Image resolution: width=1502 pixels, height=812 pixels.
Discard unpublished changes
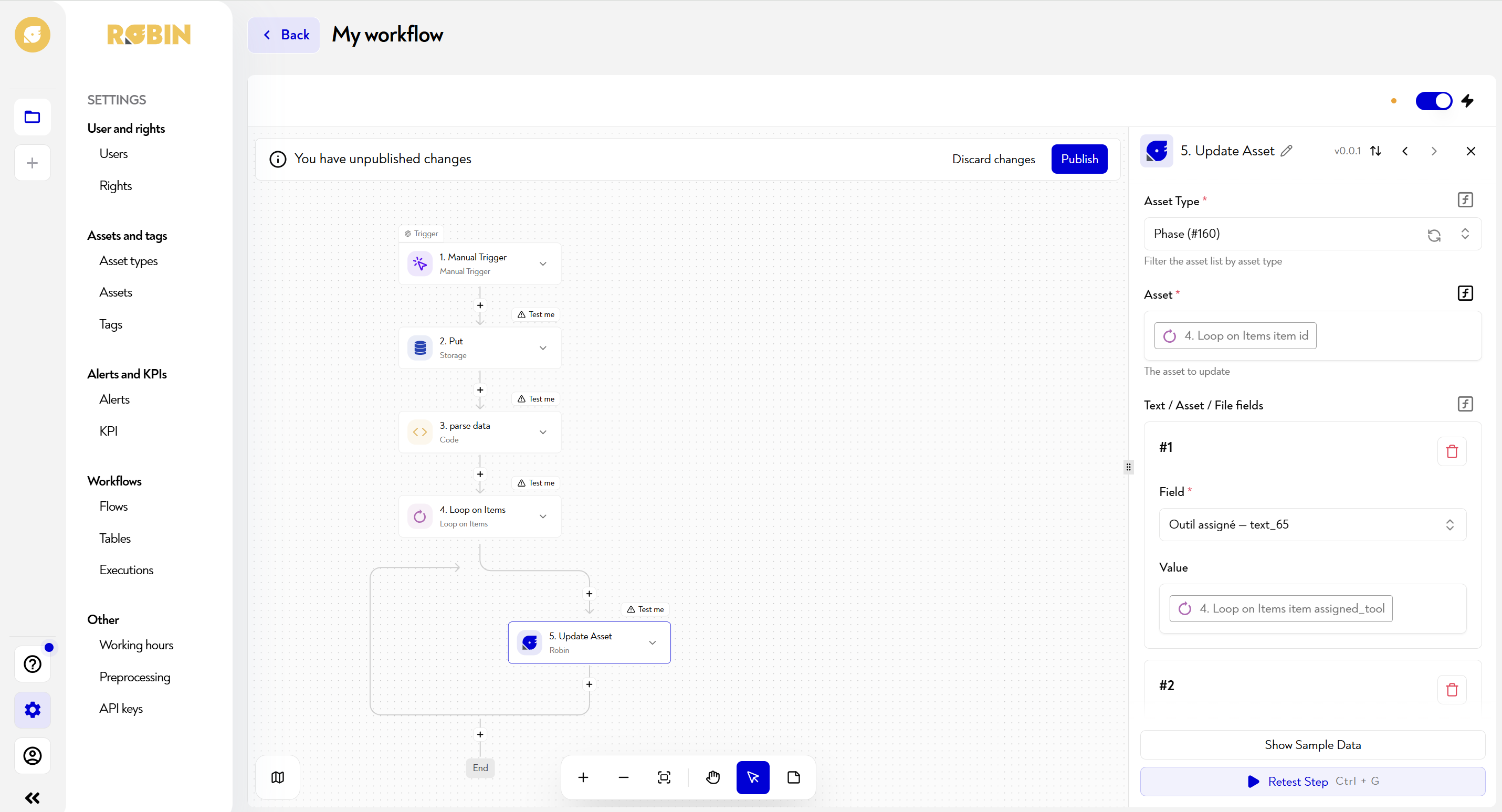coord(994,159)
